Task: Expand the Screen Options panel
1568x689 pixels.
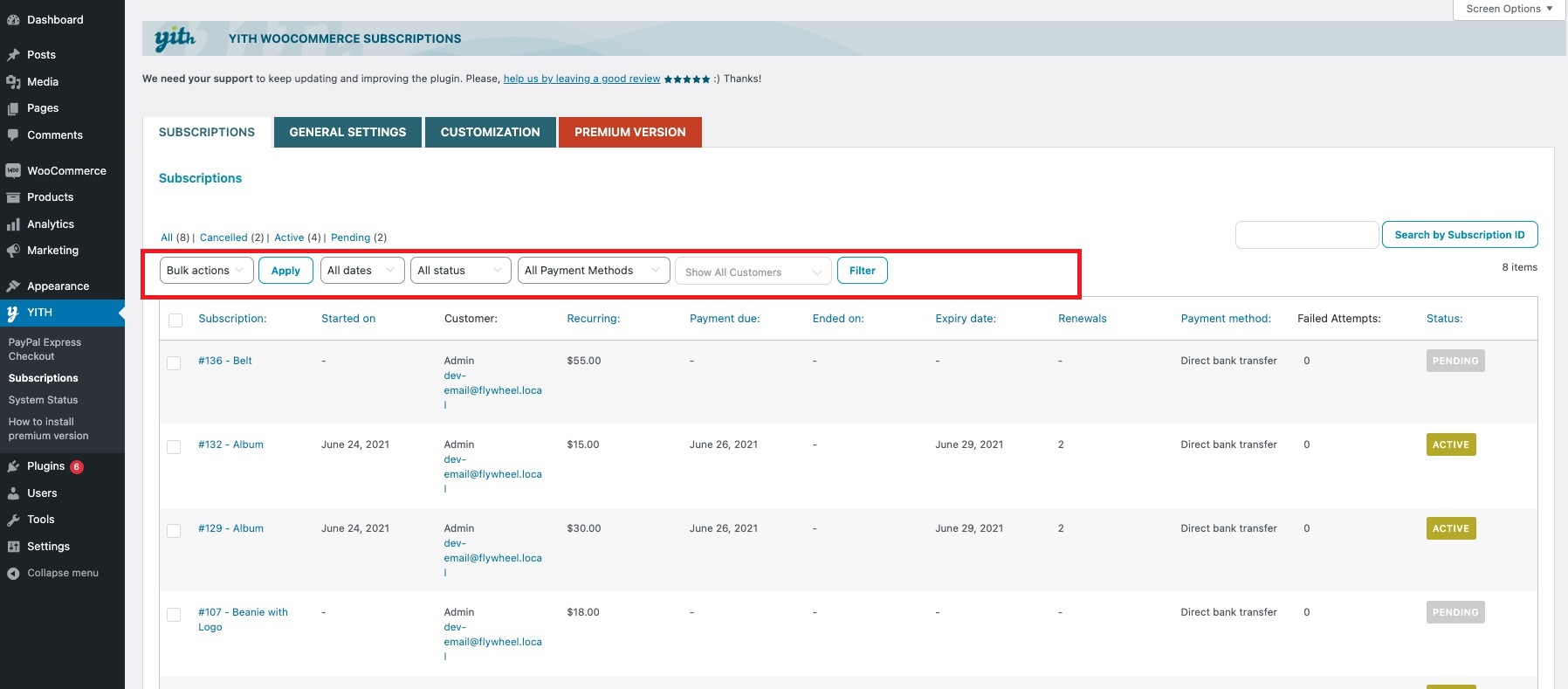Action: tap(1509, 9)
